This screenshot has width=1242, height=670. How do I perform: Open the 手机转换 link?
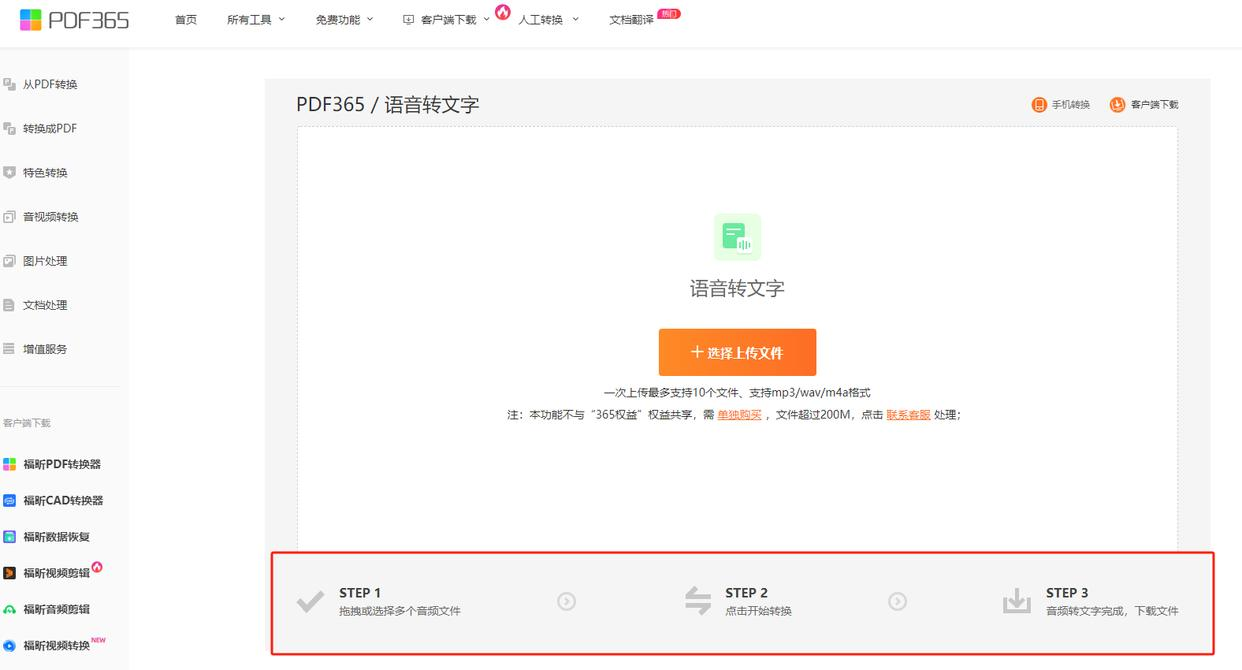click(x=1070, y=105)
